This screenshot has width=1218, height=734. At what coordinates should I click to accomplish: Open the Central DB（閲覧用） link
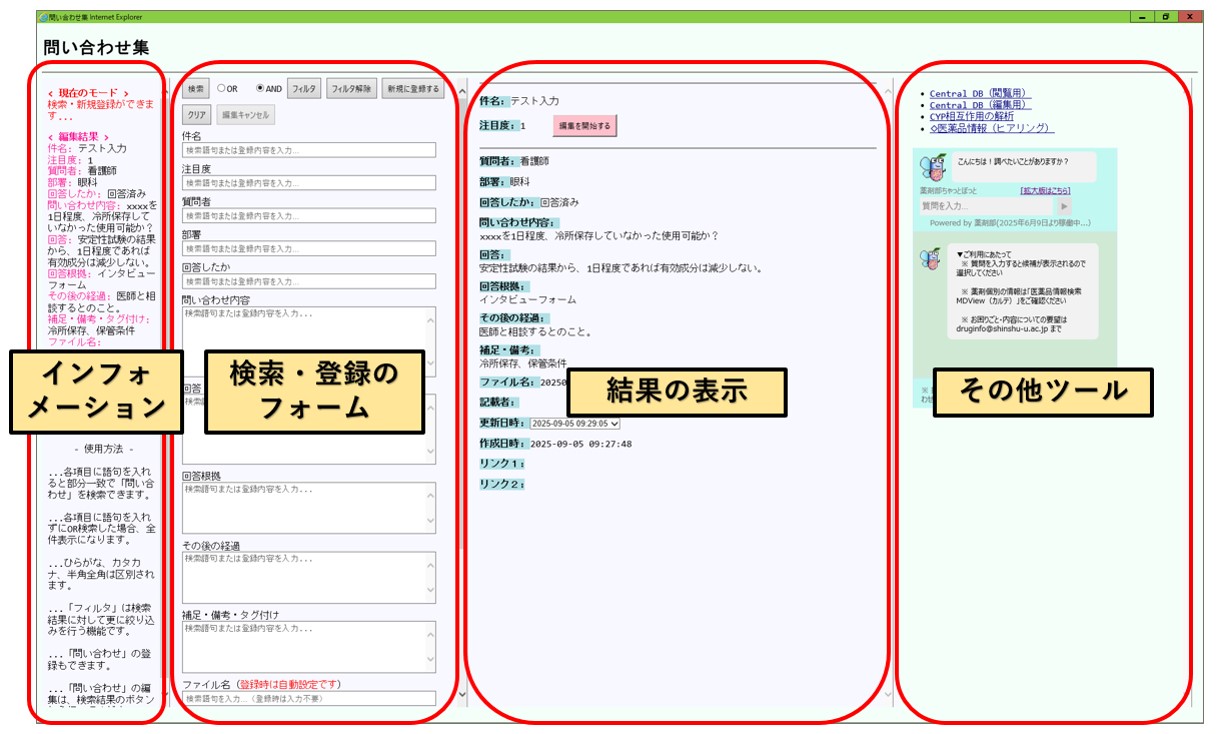[x=979, y=94]
